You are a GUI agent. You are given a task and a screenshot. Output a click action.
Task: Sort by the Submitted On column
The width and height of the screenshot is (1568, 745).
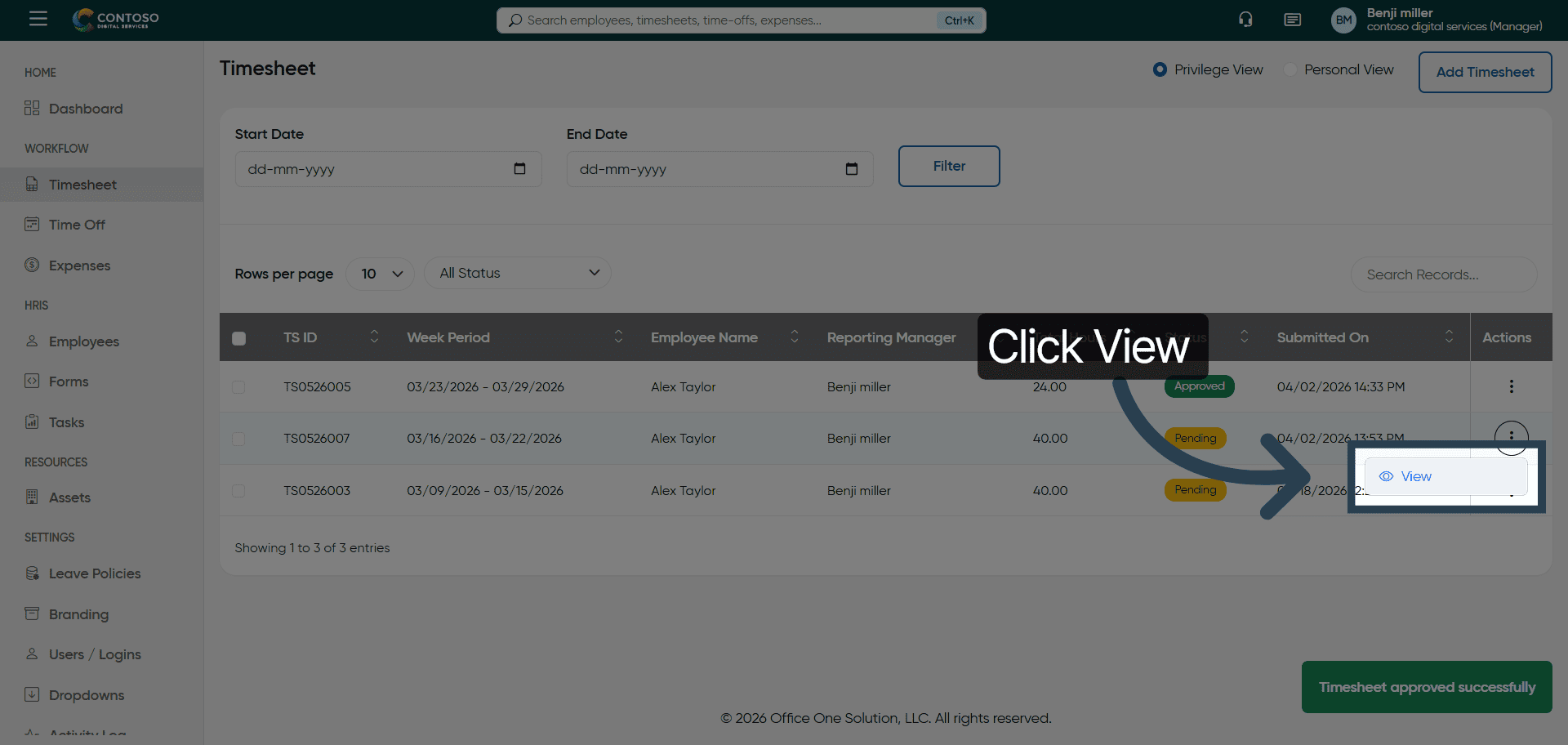(1448, 337)
